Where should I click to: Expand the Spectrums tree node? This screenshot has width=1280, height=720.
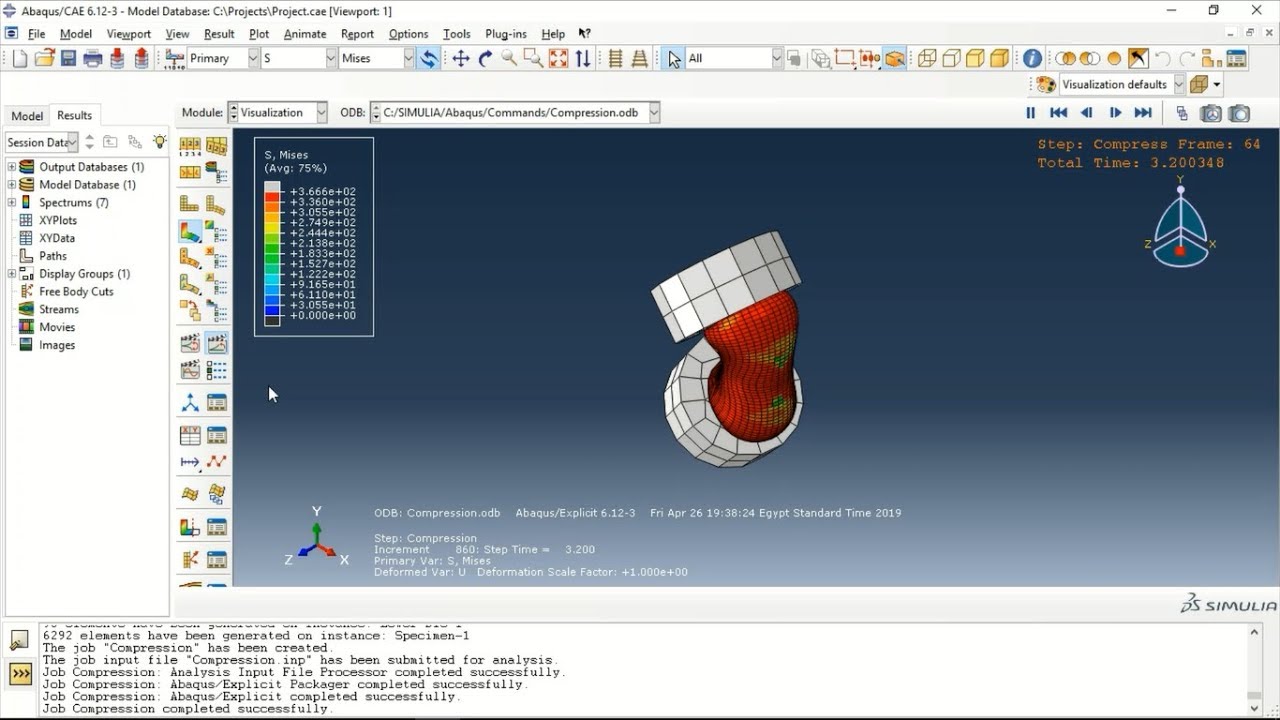12,203
